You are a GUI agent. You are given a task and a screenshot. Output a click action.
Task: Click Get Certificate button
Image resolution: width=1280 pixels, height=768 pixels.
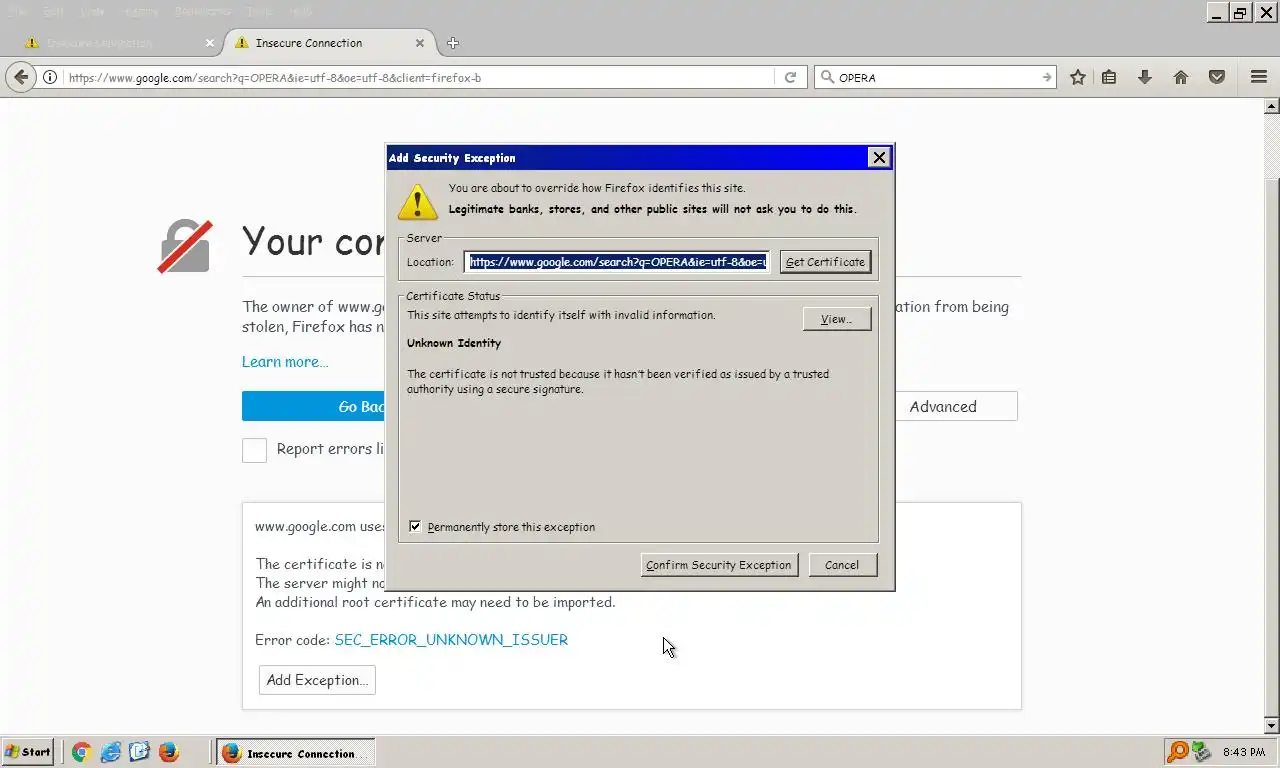(x=825, y=262)
